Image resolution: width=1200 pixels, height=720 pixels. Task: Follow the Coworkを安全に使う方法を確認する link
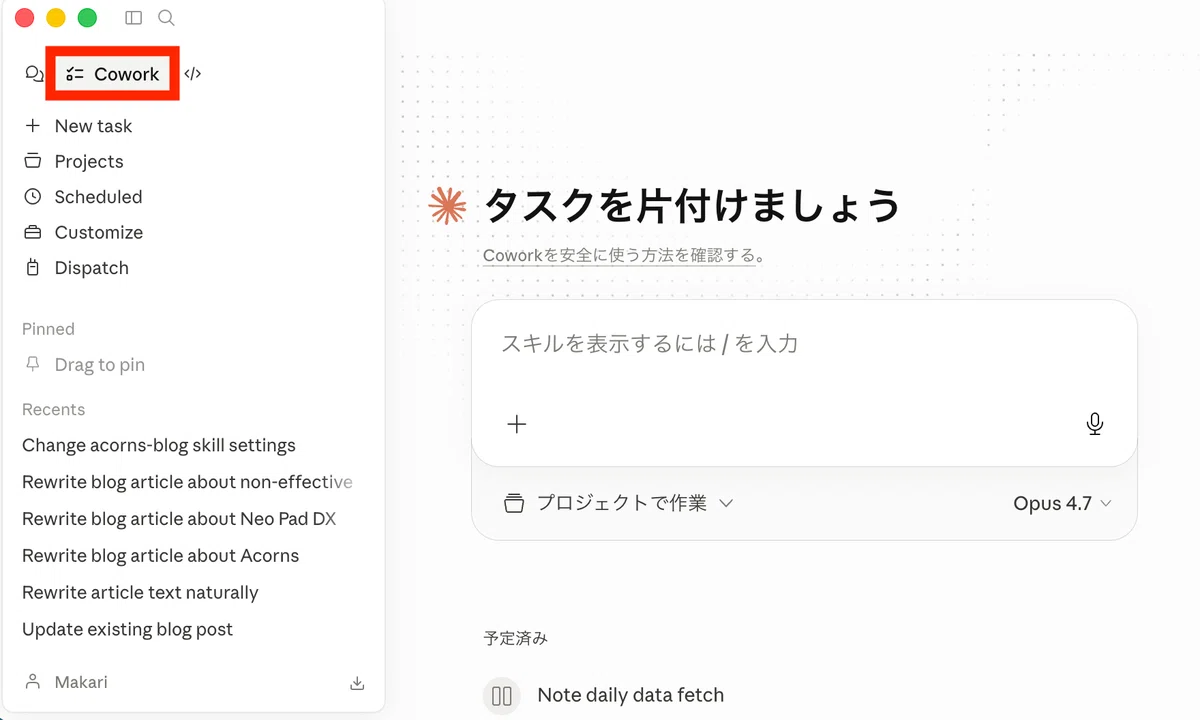pos(619,255)
